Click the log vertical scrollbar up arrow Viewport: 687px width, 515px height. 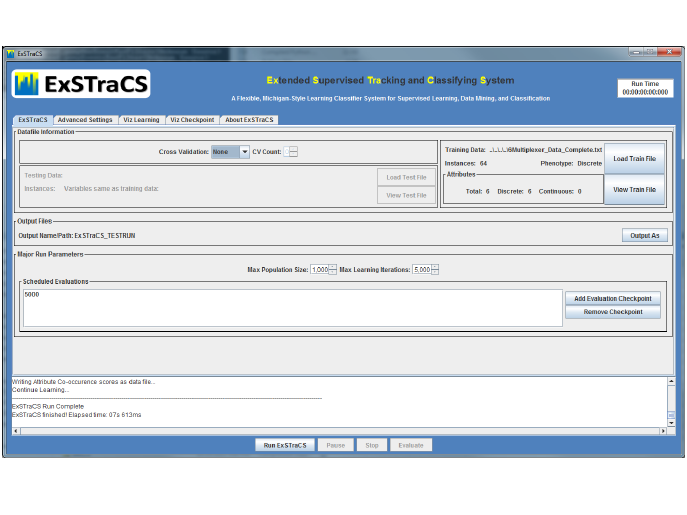click(671, 381)
